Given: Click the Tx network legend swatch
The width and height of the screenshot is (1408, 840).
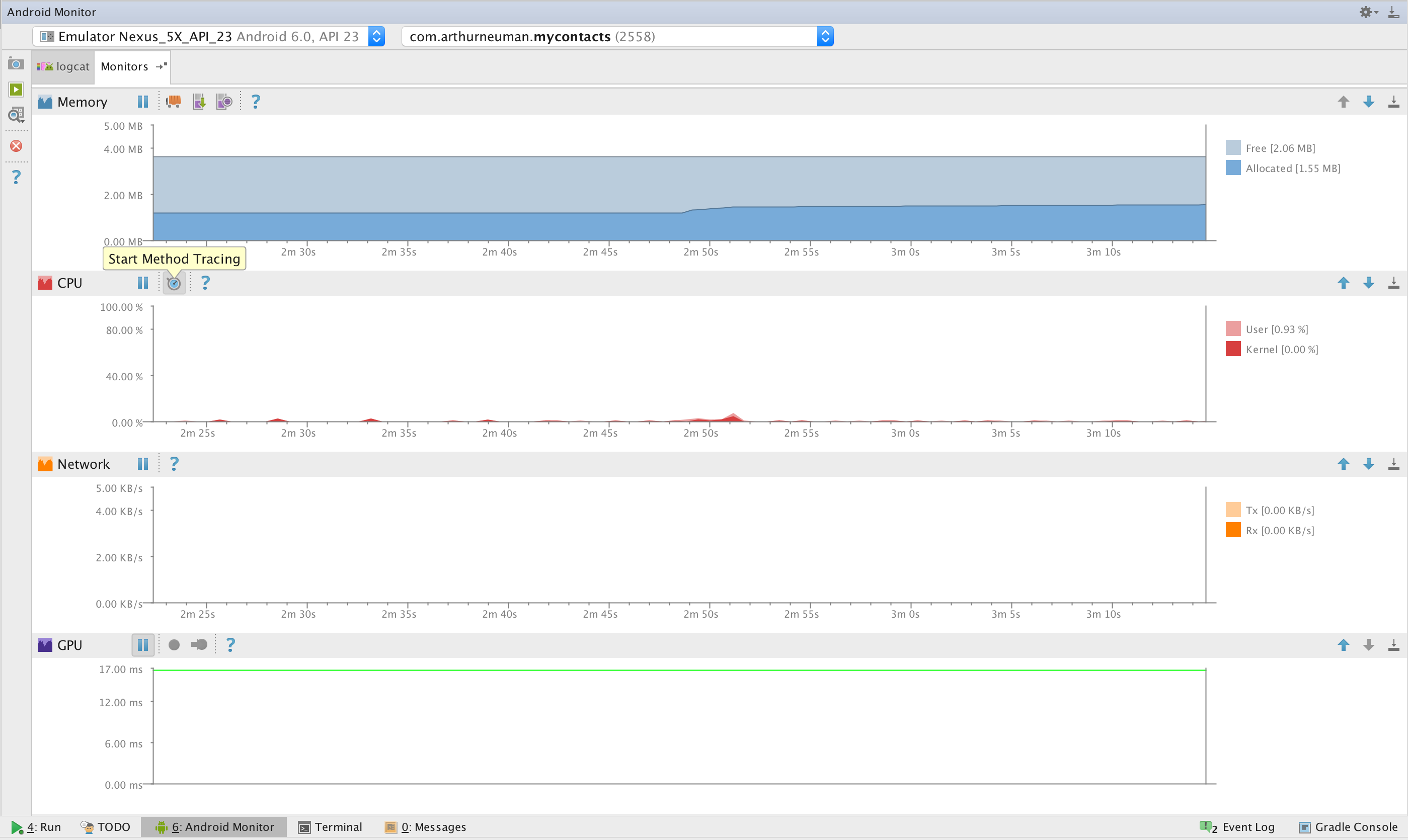Looking at the screenshot, I should 1233,510.
